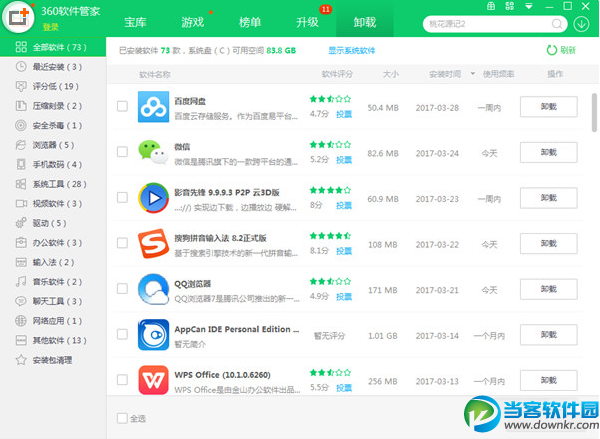Image resolution: width=600 pixels, height=439 pixels.
Task: Click the search magnifier icon
Action: pos(557,24)
